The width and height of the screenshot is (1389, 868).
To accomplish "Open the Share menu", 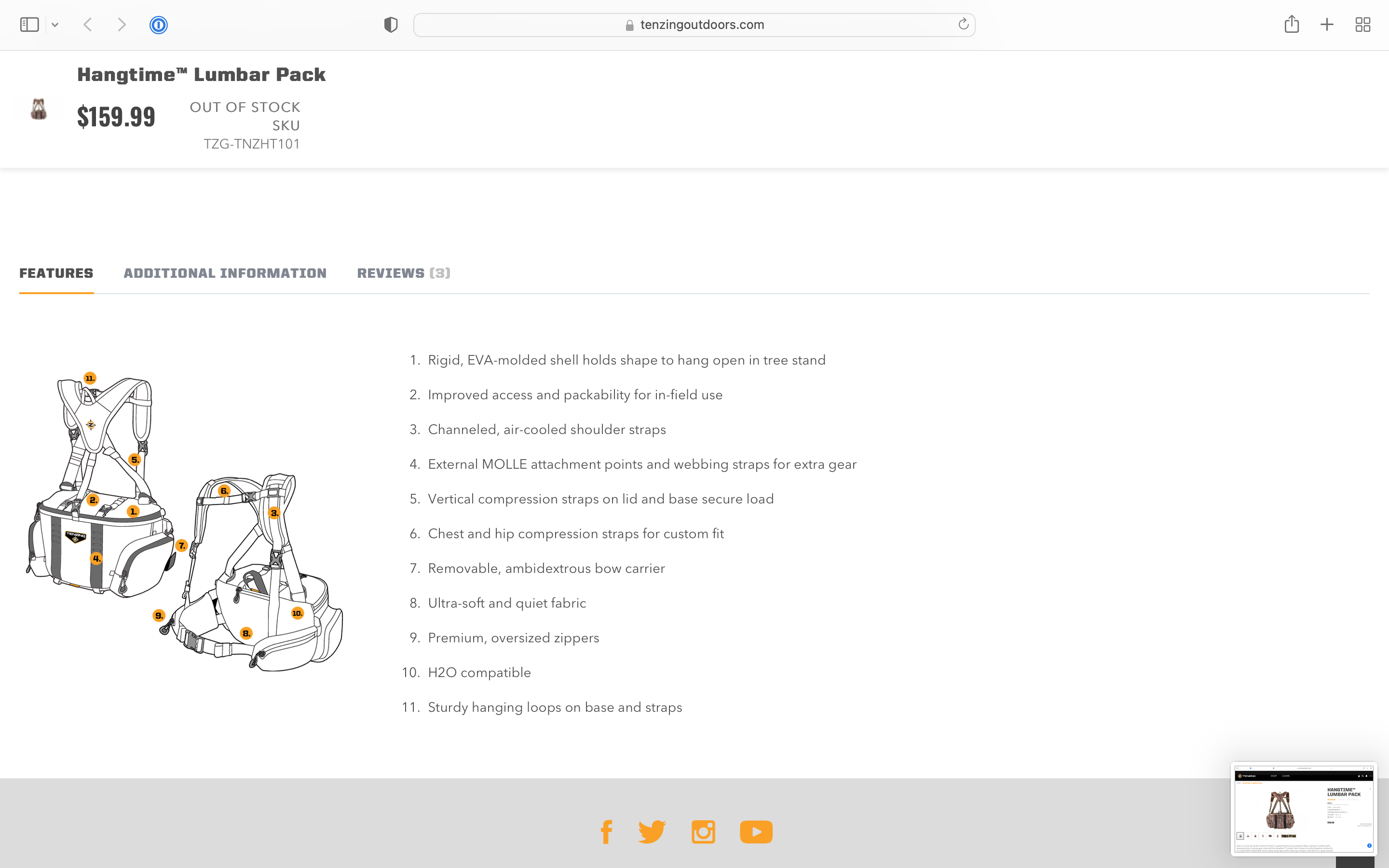I will 1292,24.
